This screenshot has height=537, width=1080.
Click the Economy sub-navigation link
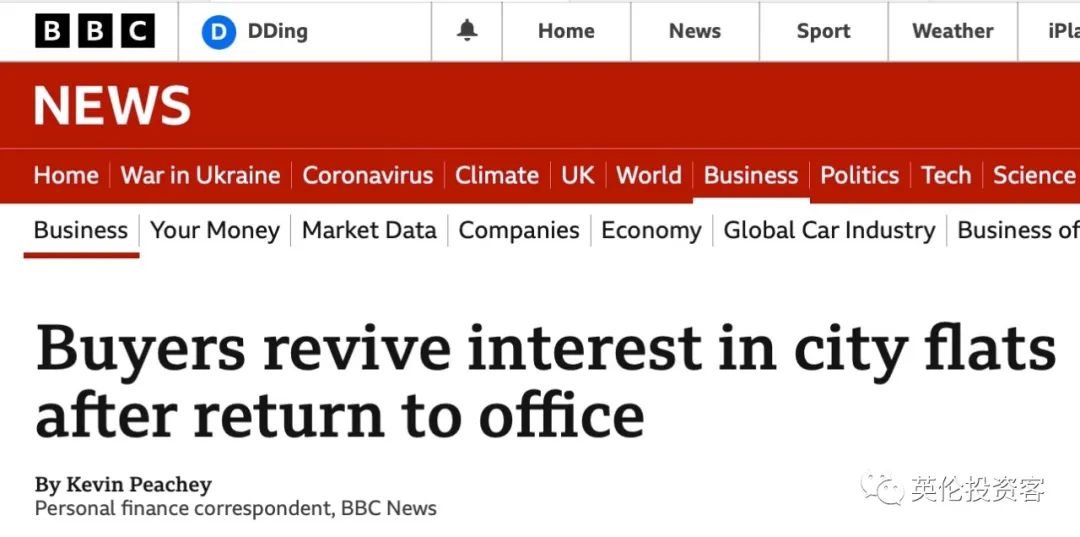tap(651, 230)
